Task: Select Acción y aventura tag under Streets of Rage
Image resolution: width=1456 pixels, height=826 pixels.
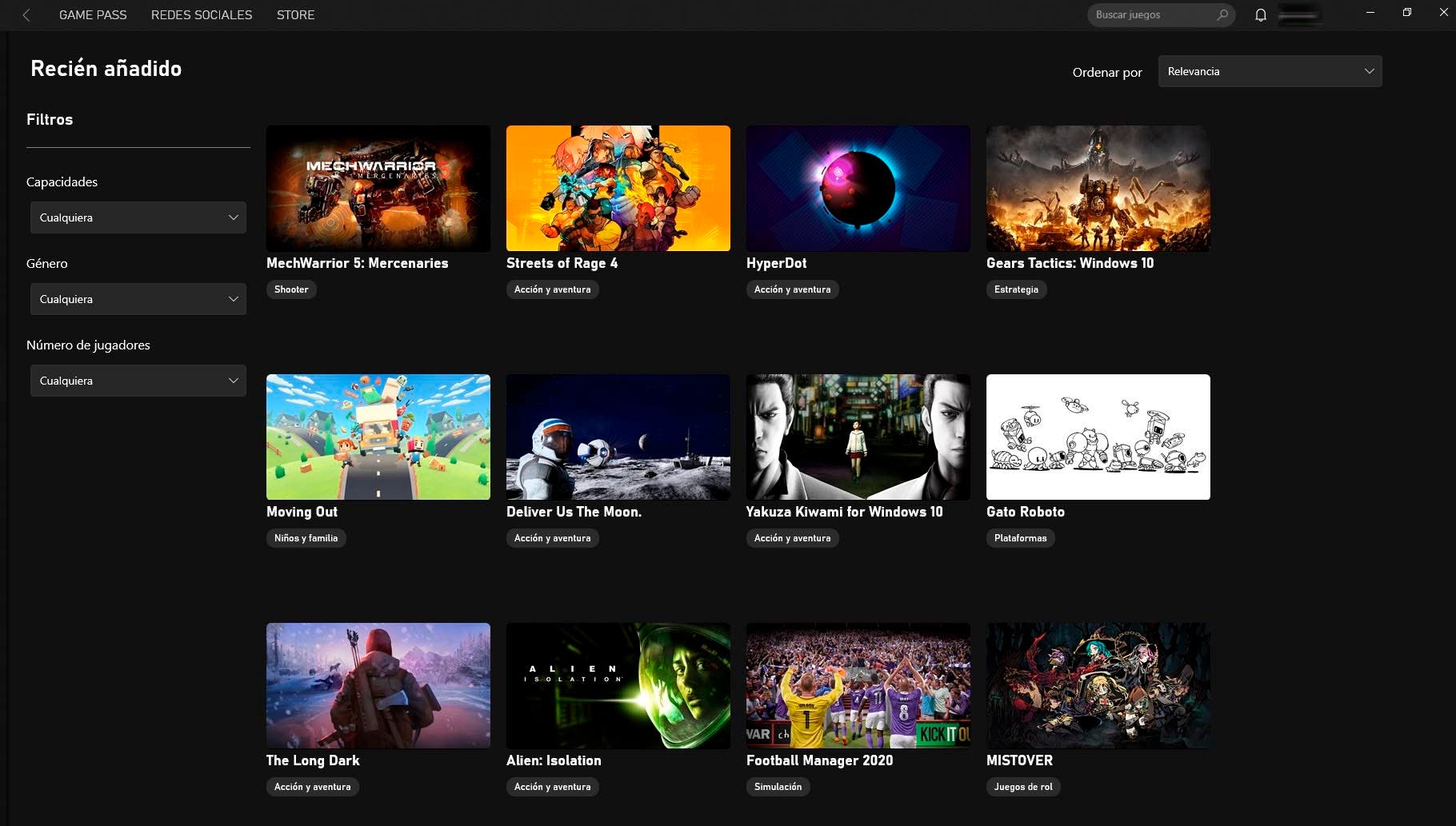Action: click(553, 289)
